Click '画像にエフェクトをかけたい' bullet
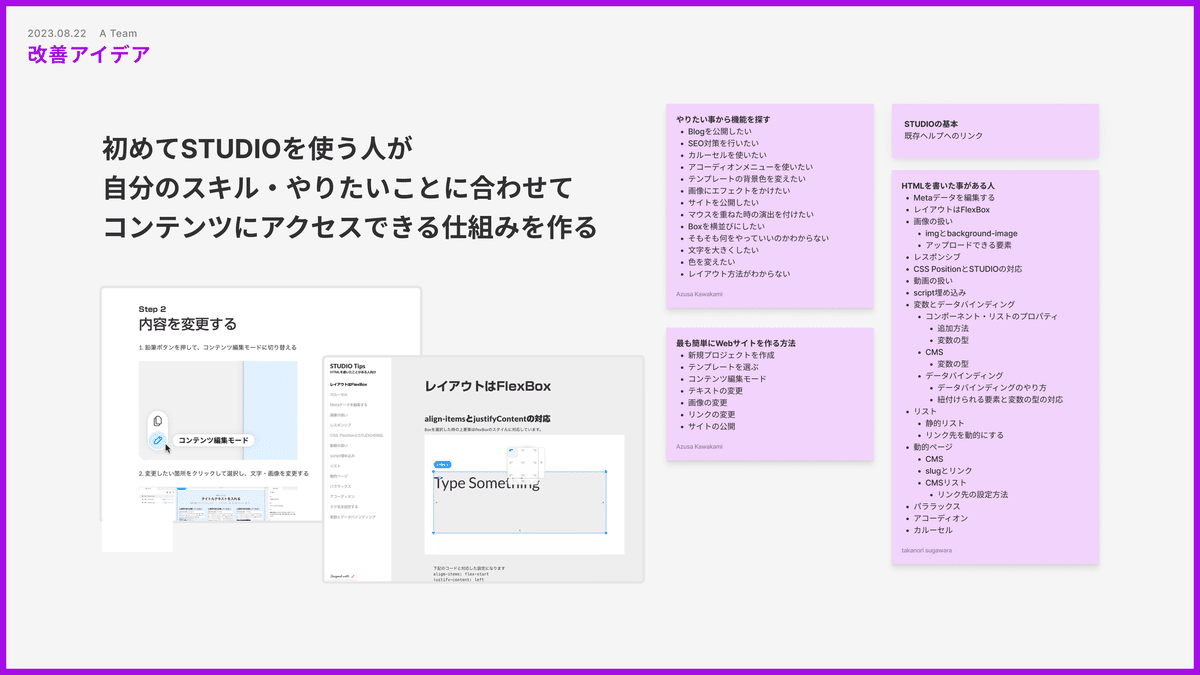Viewport: 1200px width, 675px height. [x=739, y=190]
